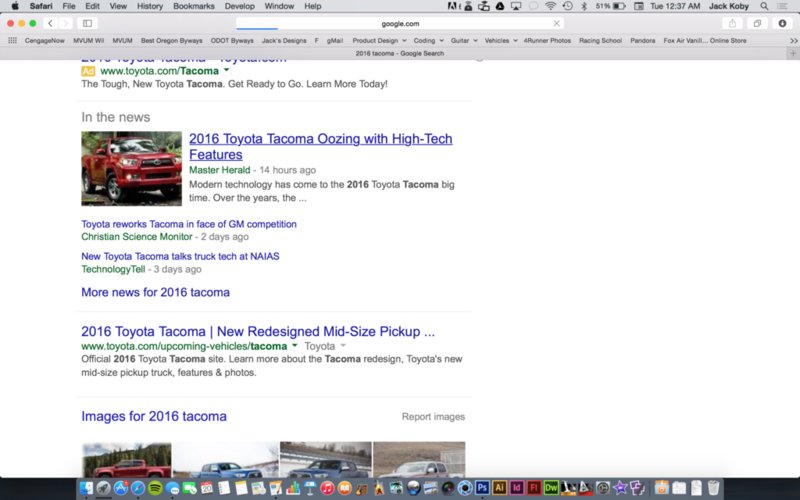Screen dimensions: 800x500
Task: Expand the Vehicles bookmarks folder
Action: [501, 40]
